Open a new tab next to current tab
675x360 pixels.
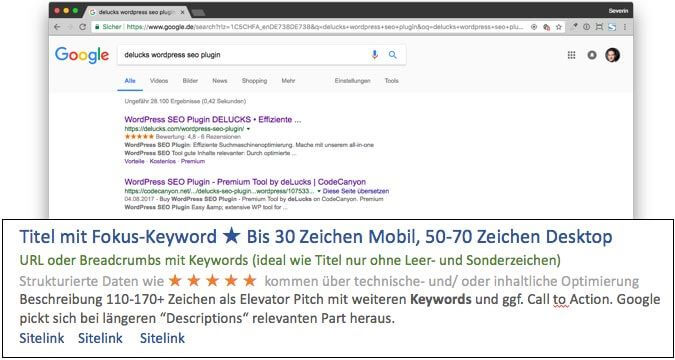click(x=198, y=13)
